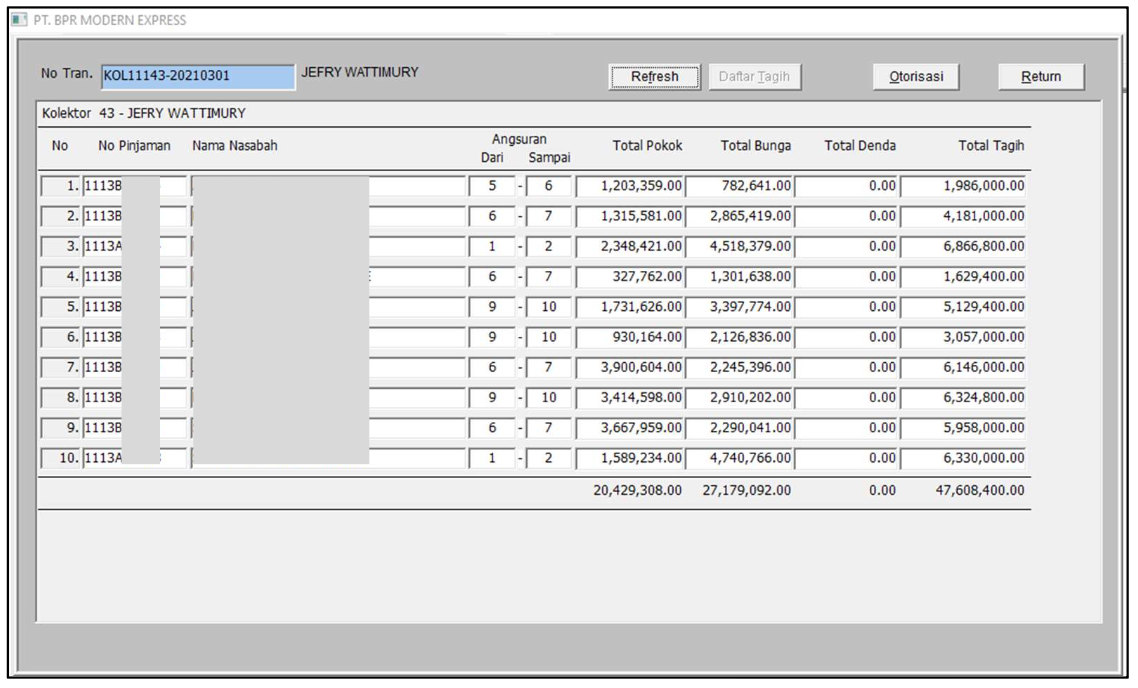Click Total Bunga value 4,740,766.00
This screenshot has width=1138, height=688.
point(741,459)
